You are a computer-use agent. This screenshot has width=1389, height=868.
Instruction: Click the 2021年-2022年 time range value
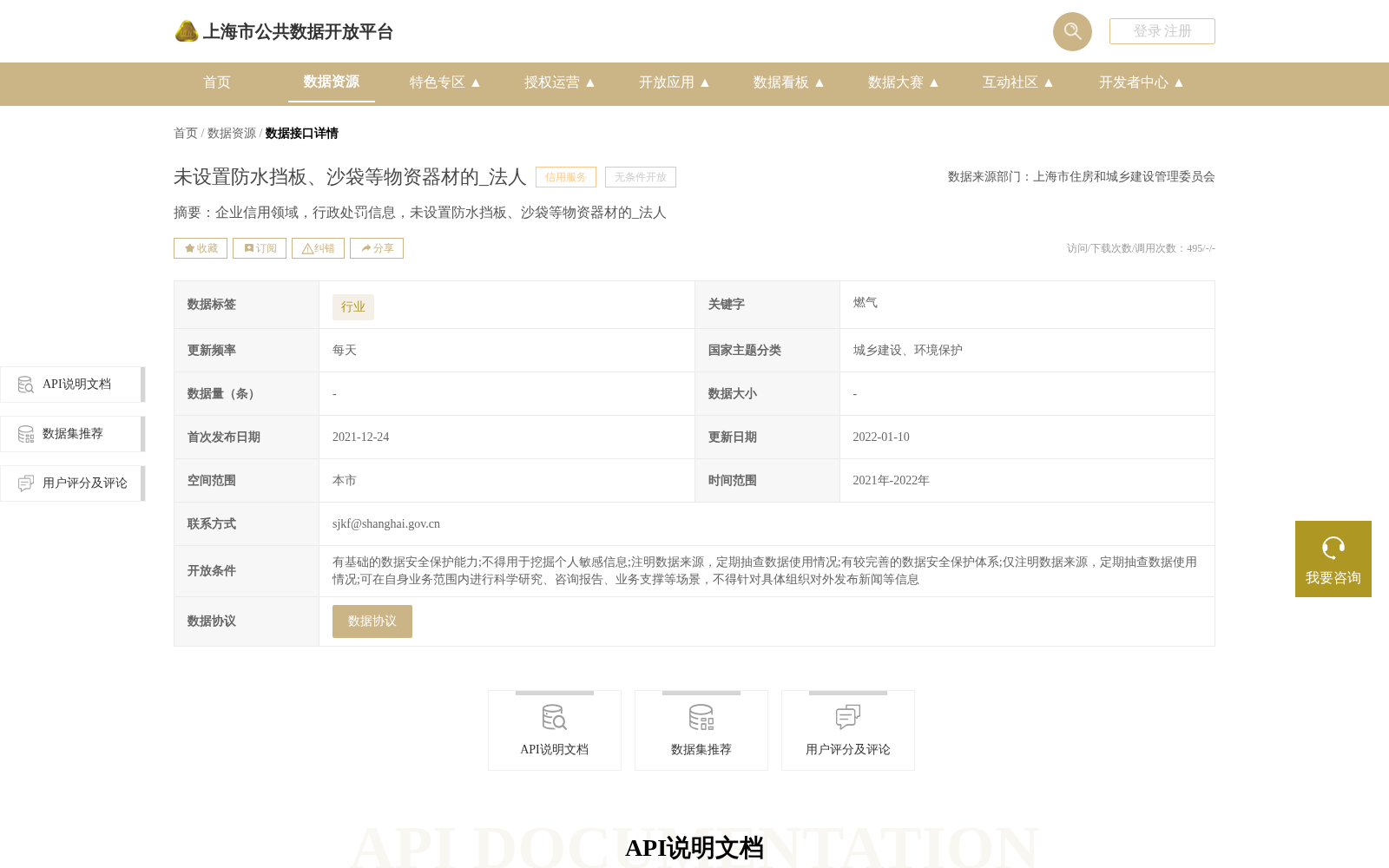pyautogui.click(x=892, y=481)
